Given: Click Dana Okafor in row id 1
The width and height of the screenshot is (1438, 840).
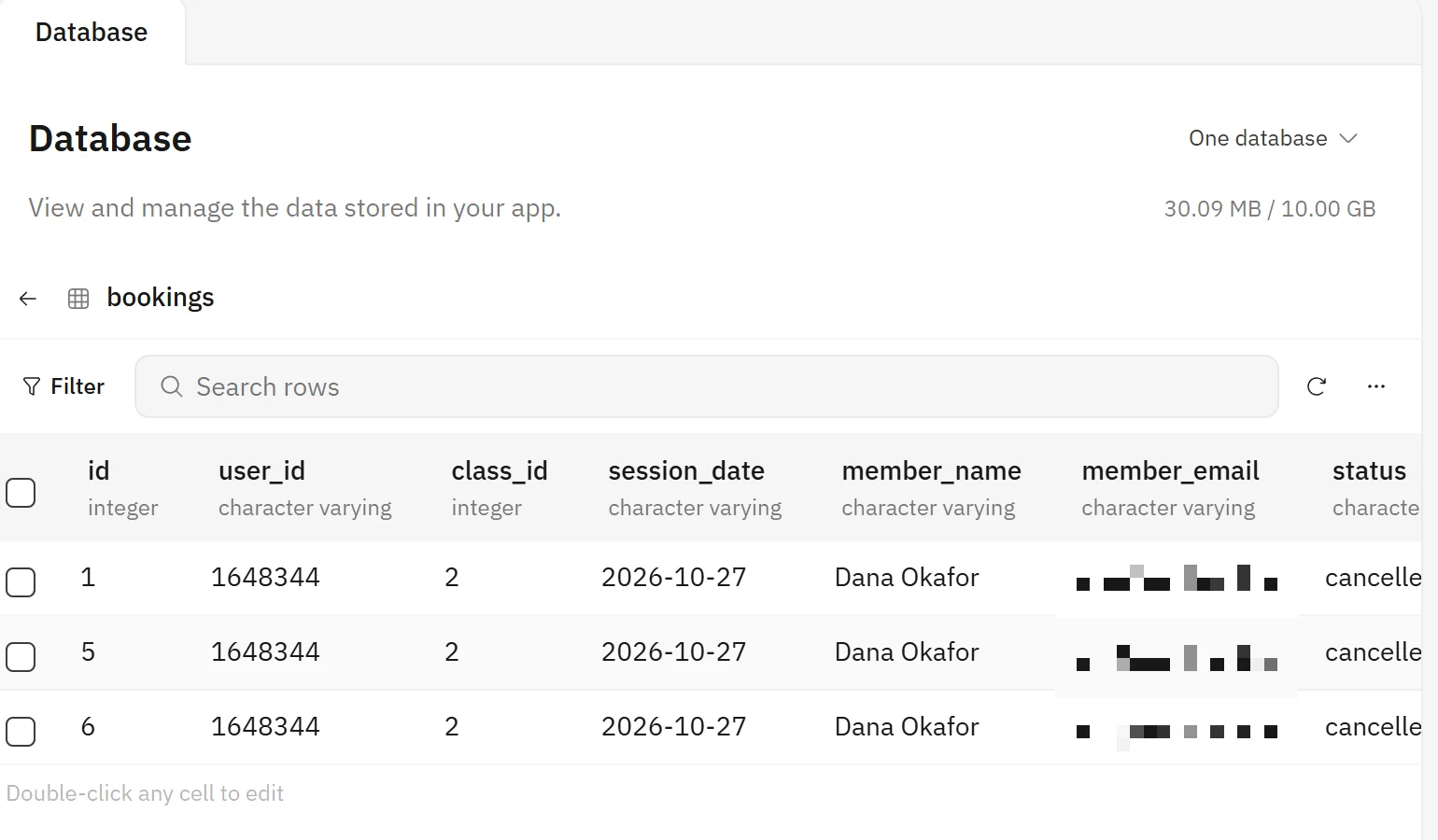Looking at the screenshot, I should pos(907,578).
